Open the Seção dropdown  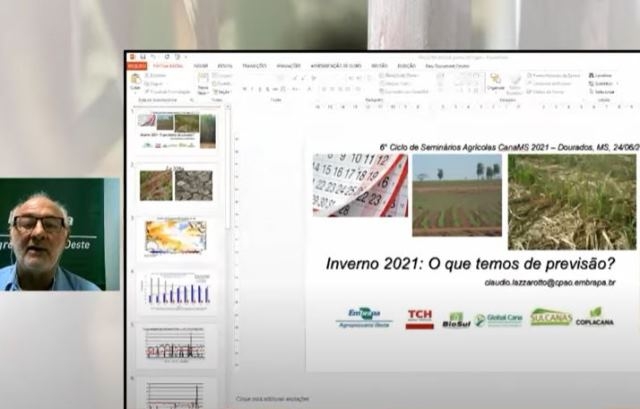point(222,92)
